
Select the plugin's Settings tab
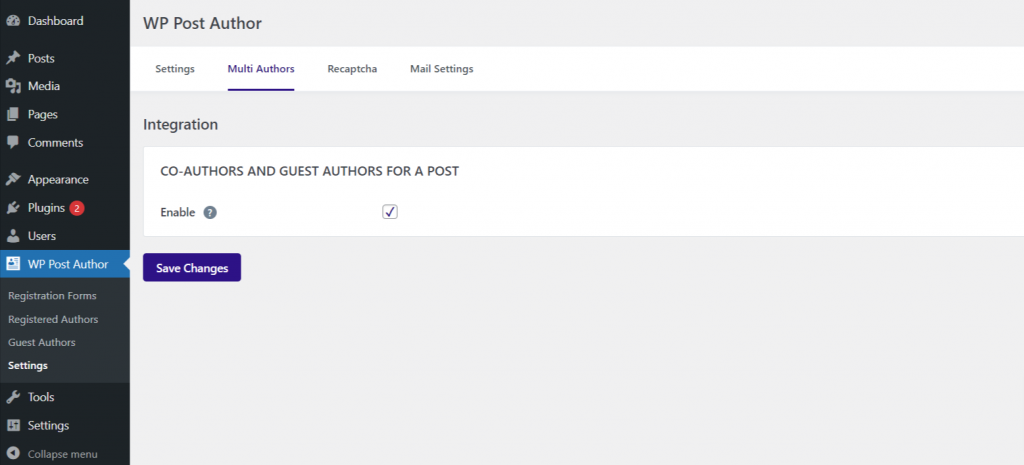pos(175,69)
